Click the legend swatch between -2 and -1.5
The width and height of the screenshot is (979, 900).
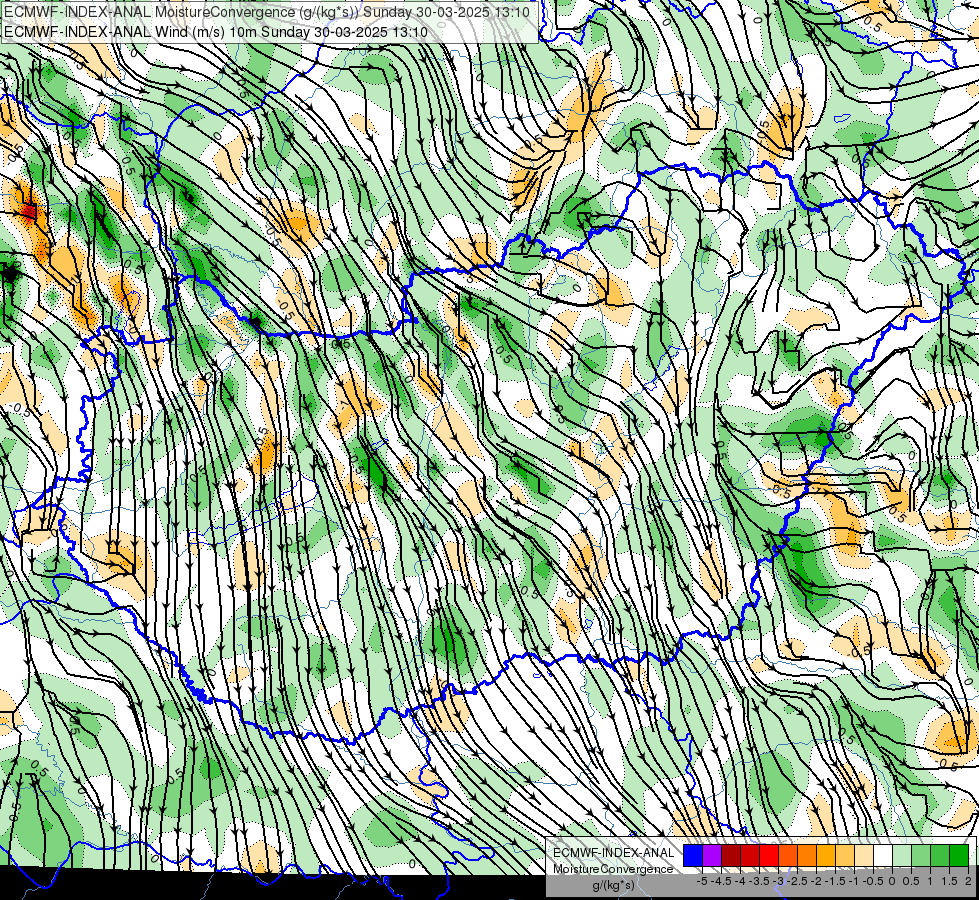click(826, 856)
